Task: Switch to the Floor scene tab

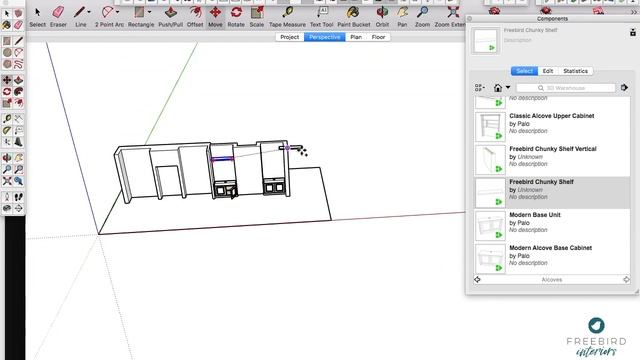Action: (378, 37)
